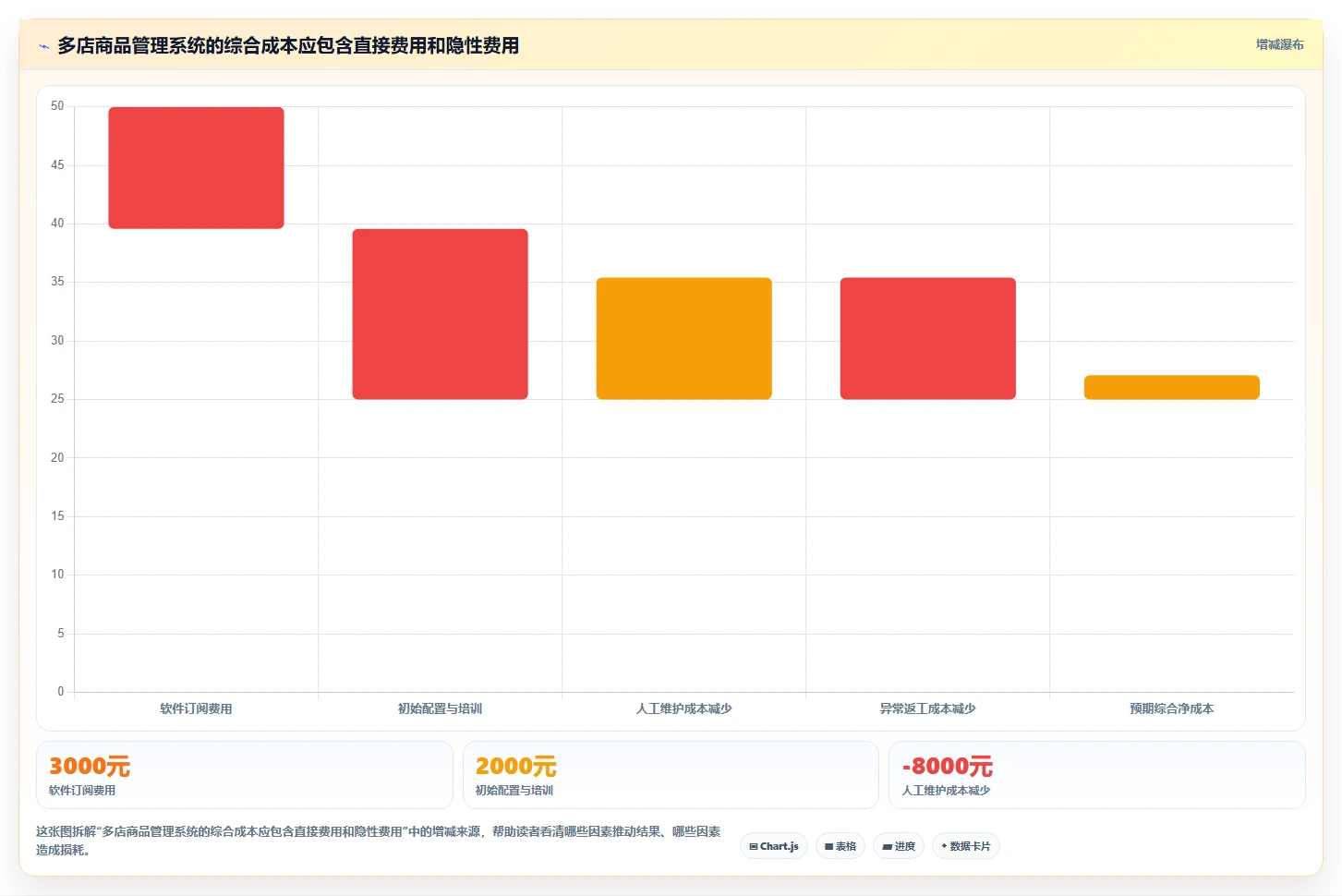Image resolution: width=1342 pixels, height=896 pixels.
Task: Click the red 异常返工成本减少 bar
Action: (927, 339)
